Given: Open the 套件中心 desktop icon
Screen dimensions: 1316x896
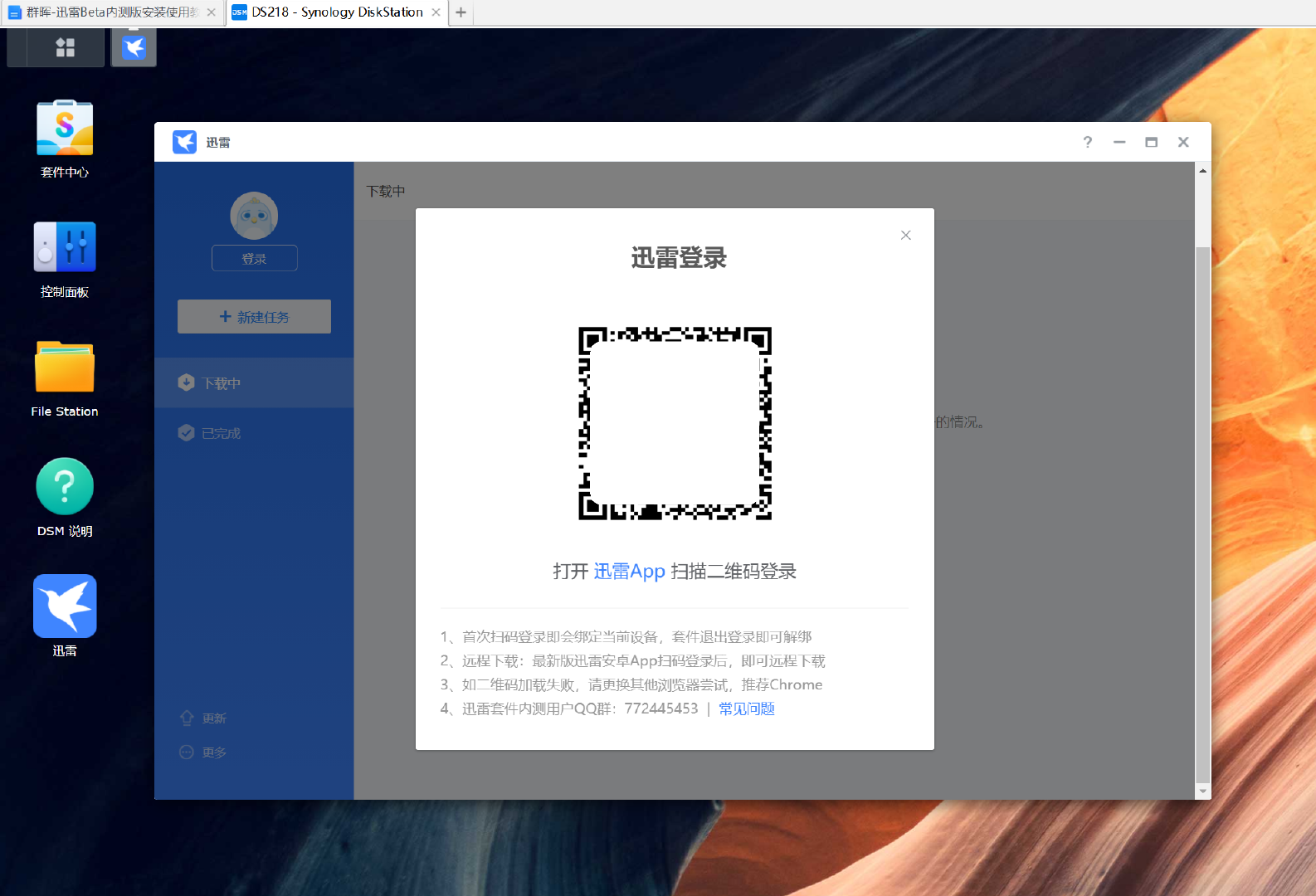Looking at the screenshot, I should 65,139.
